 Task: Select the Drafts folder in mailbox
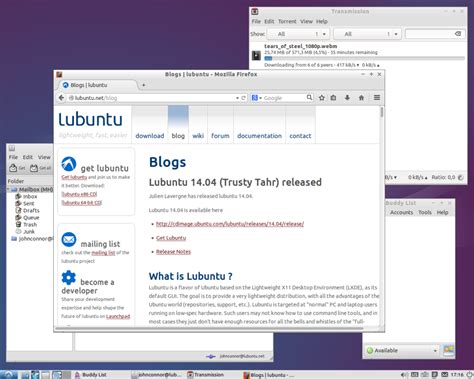(x=31, y=210)
